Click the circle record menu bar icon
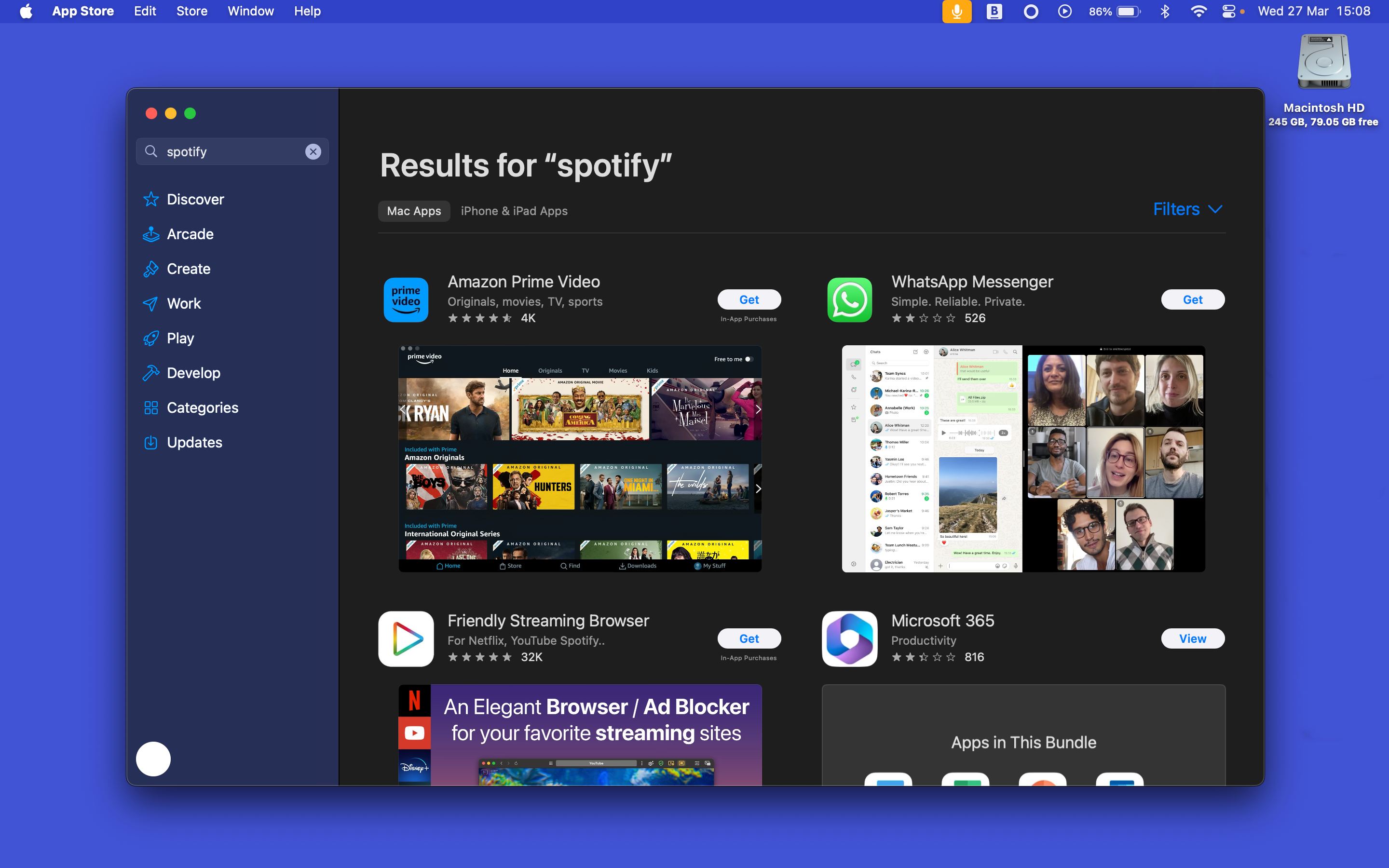The height and width of the screenshot is (868, 1389). [1031, 12]
